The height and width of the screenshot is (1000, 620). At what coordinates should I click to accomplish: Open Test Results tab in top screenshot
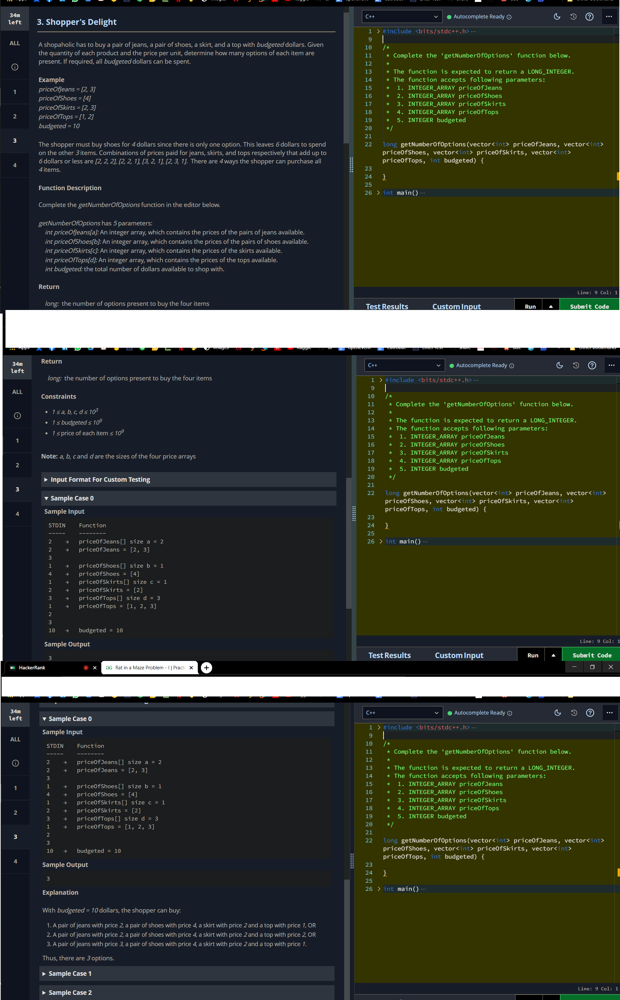click(387, 307)
